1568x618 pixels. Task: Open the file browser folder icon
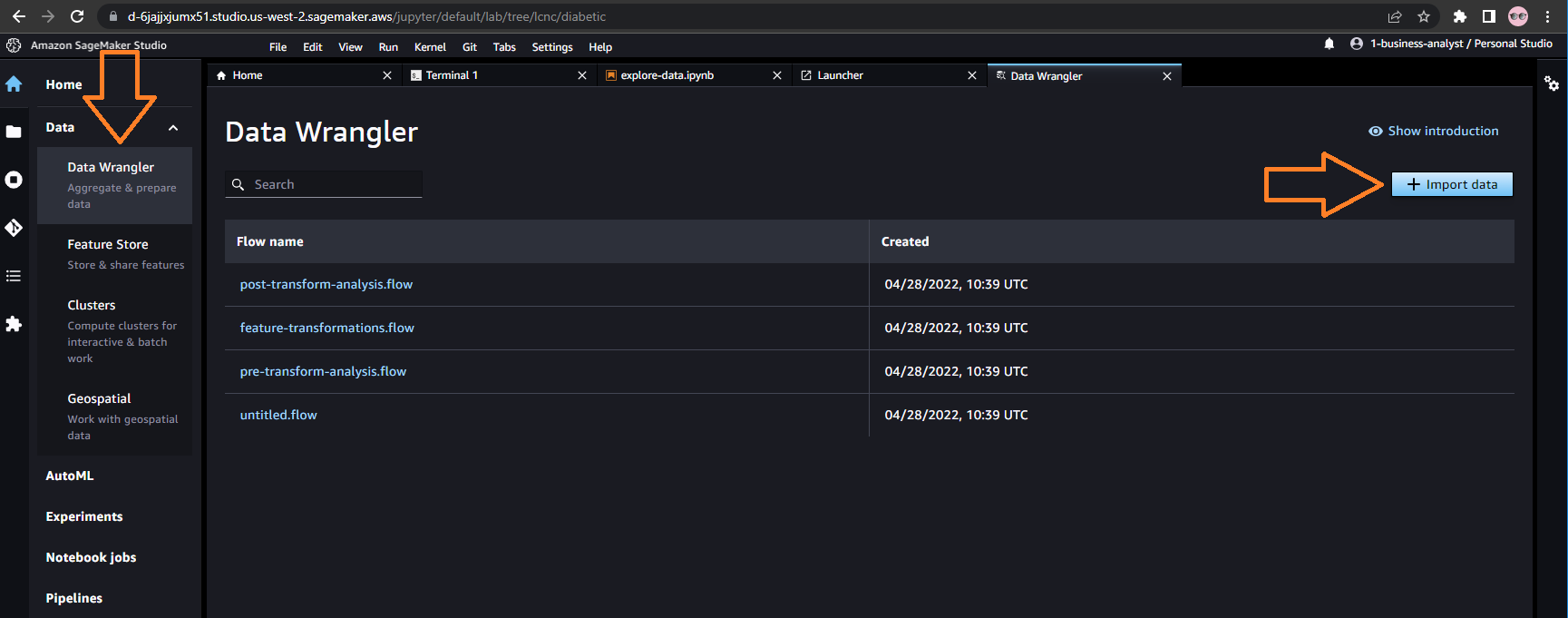(x=14, y=132)
